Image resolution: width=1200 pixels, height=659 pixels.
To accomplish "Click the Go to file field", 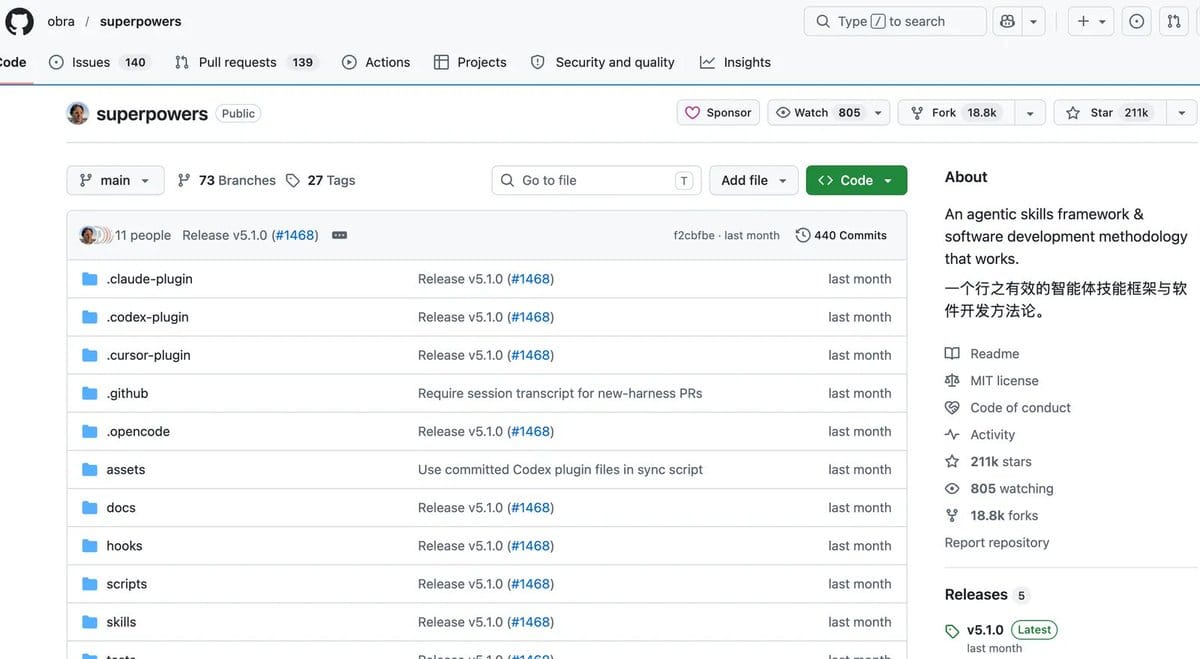I will 596,180.
